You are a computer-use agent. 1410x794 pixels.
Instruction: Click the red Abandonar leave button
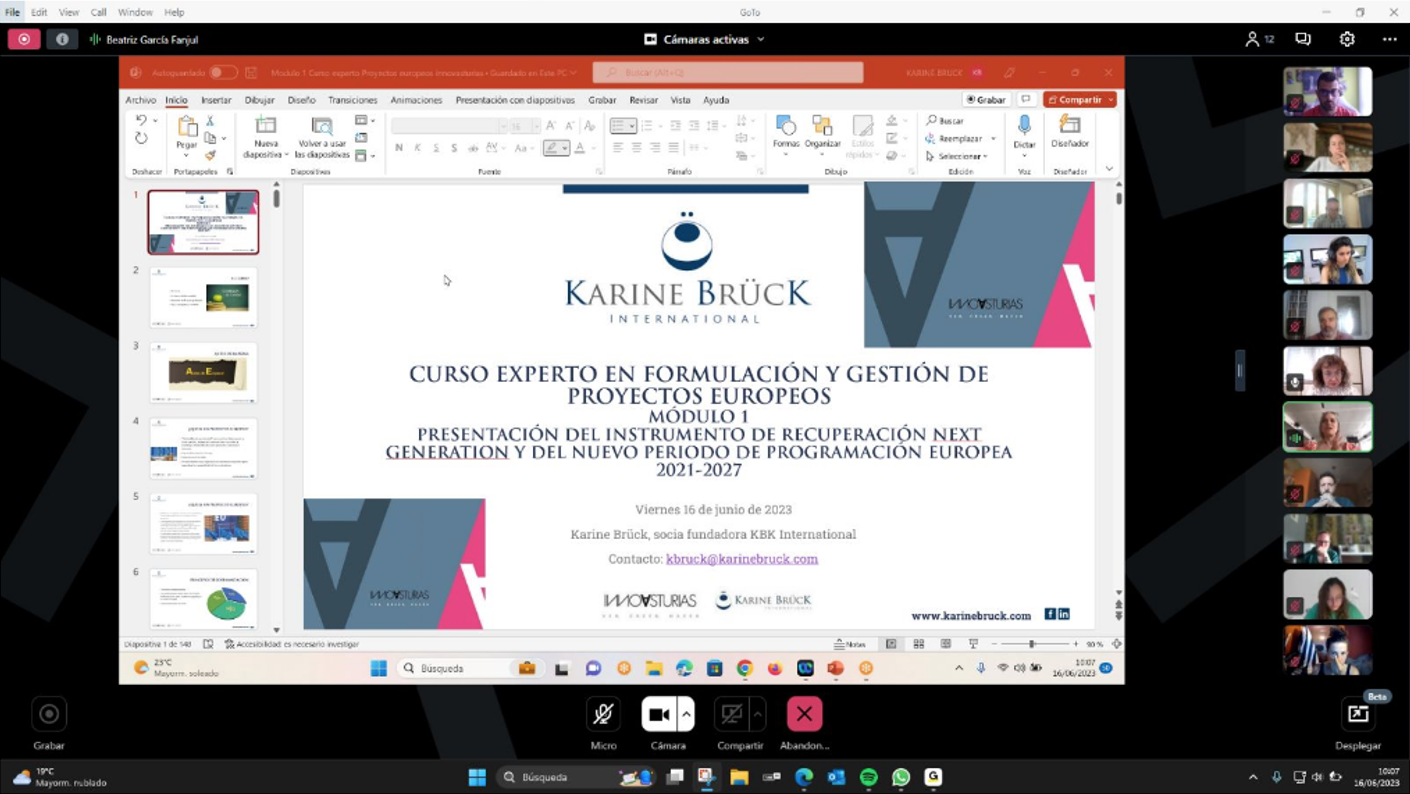coord(804,714)
